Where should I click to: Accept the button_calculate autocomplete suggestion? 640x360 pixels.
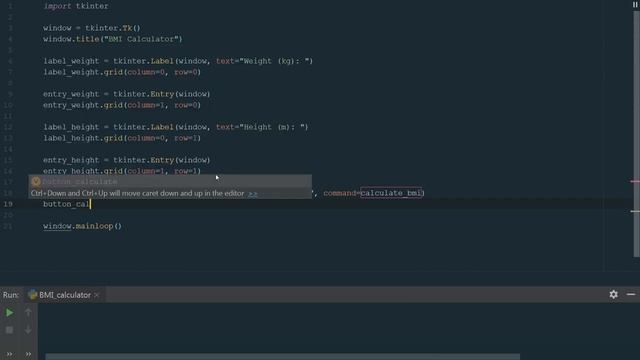tap(170, 181)
